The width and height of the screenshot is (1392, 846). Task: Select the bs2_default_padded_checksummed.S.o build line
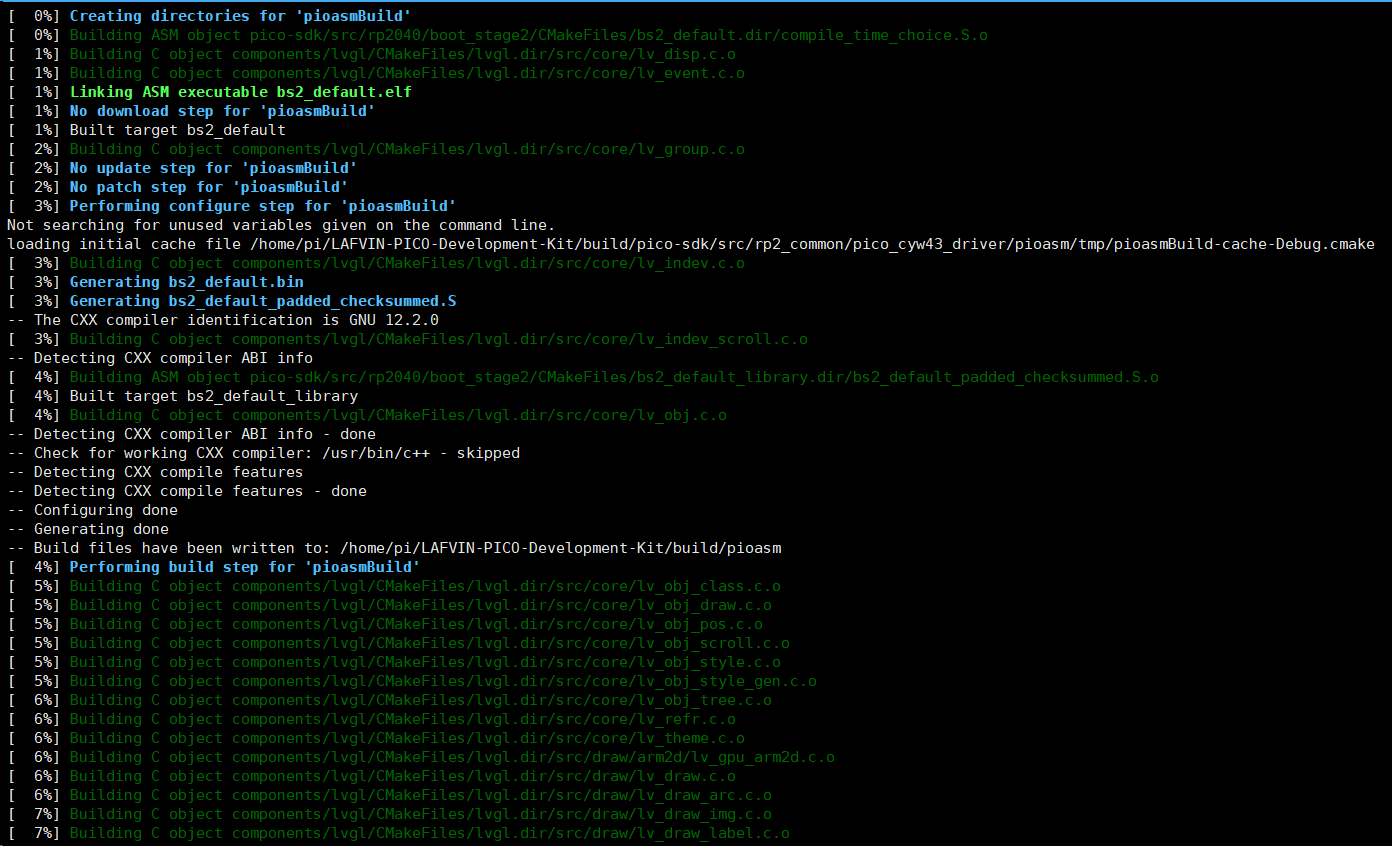tap(582, 377)
